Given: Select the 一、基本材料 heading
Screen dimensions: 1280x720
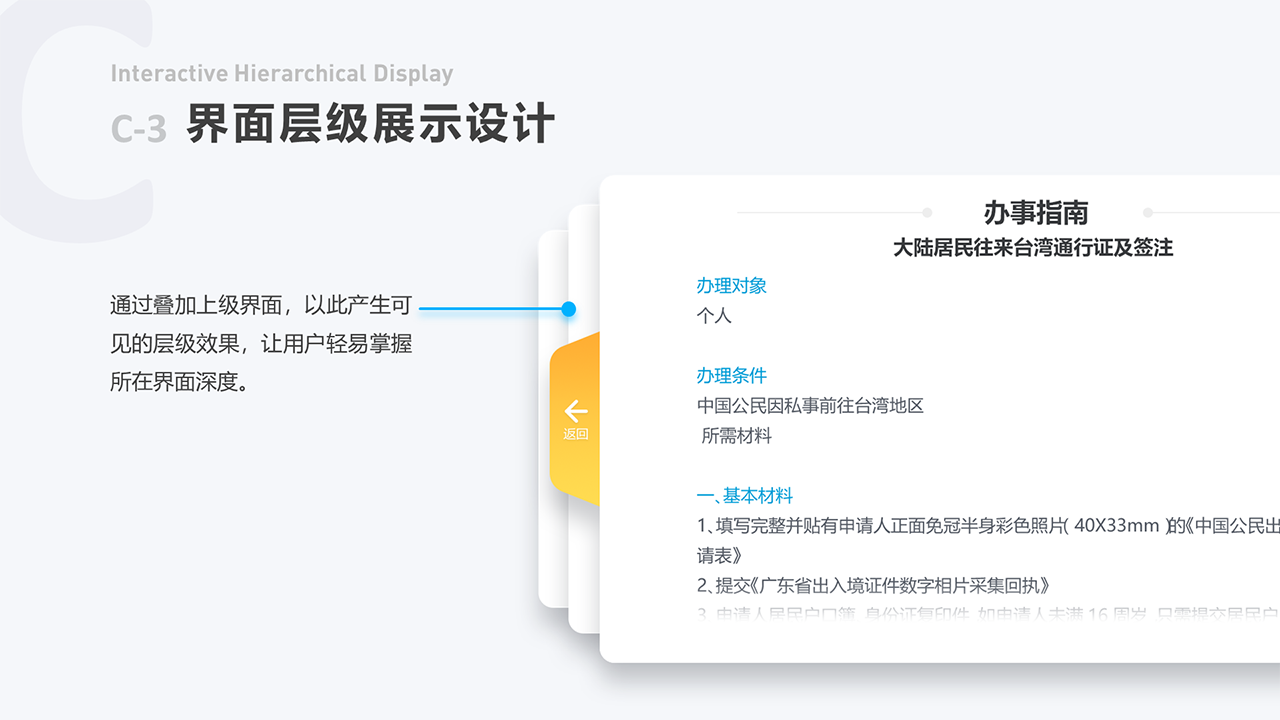Looking at the screenshot, I should coord(745,496).
